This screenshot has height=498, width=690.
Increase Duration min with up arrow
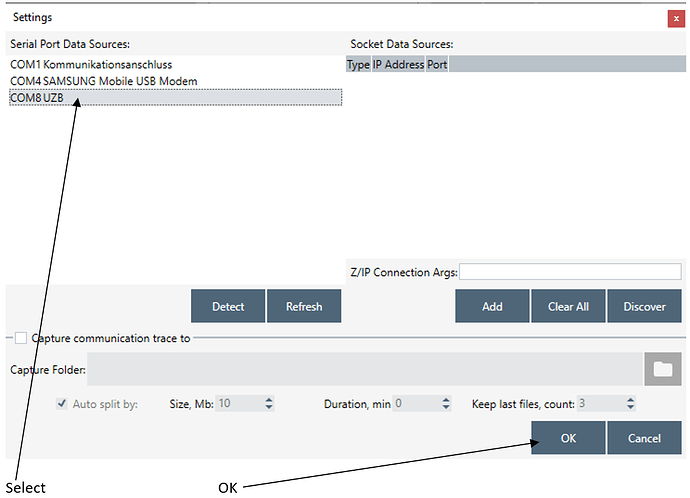[x=445, y=400]
